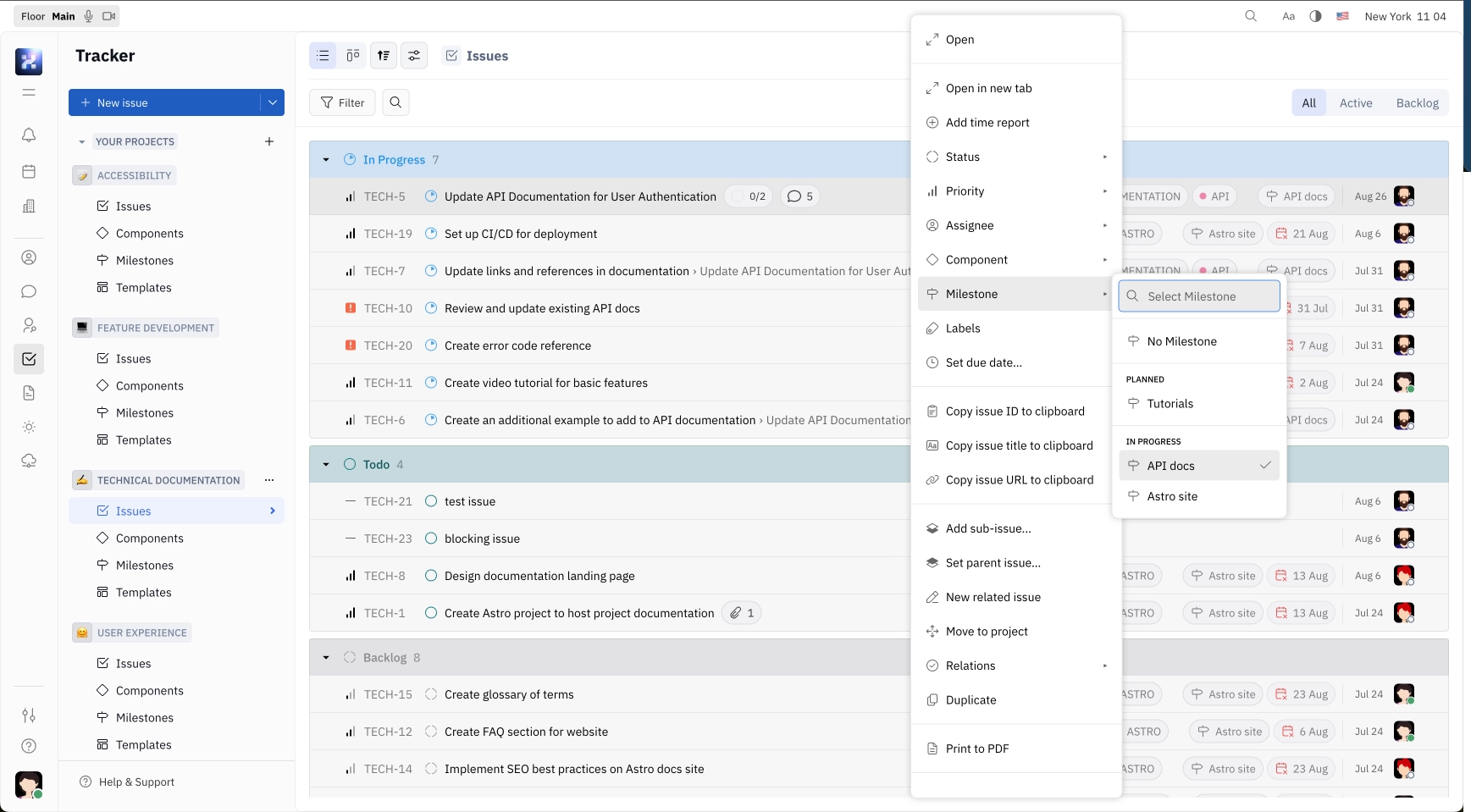Image resolution: width=1471 pixels, height=812 pixels.
Task: Open view settings sliders icon in the toolbar
Action: coord(414,55)
